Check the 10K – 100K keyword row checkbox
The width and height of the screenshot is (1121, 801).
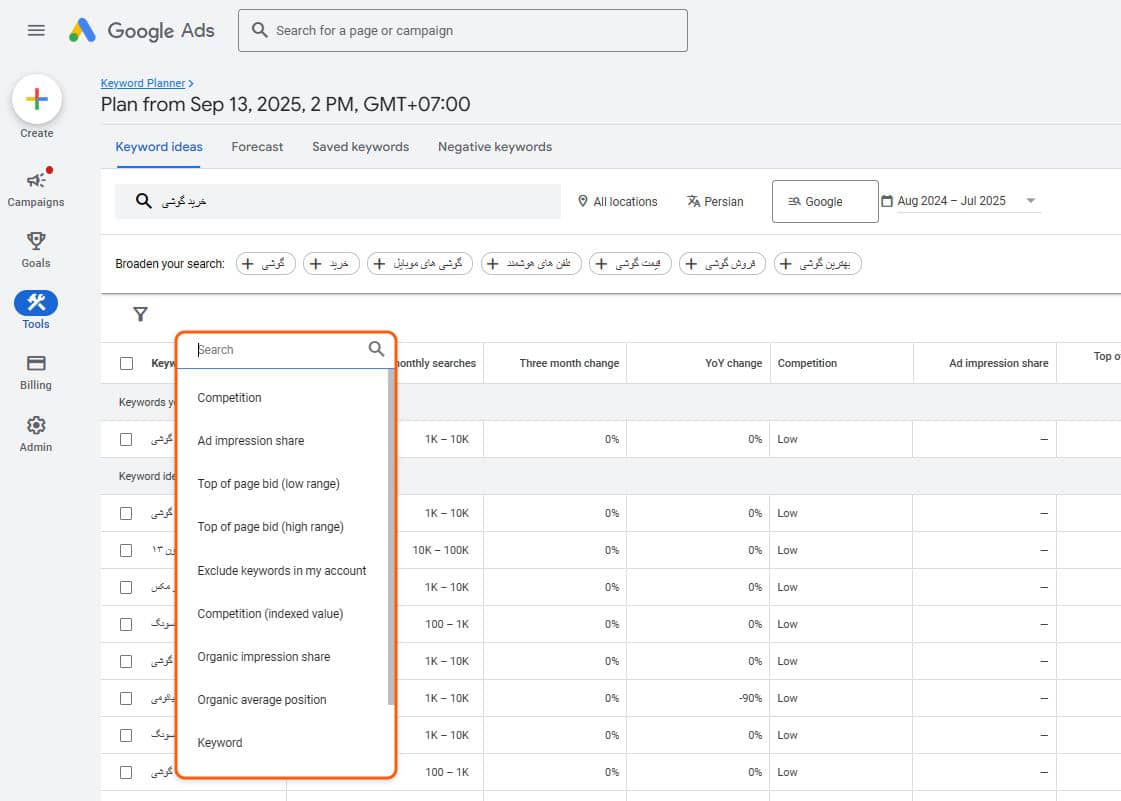[126, 550]
